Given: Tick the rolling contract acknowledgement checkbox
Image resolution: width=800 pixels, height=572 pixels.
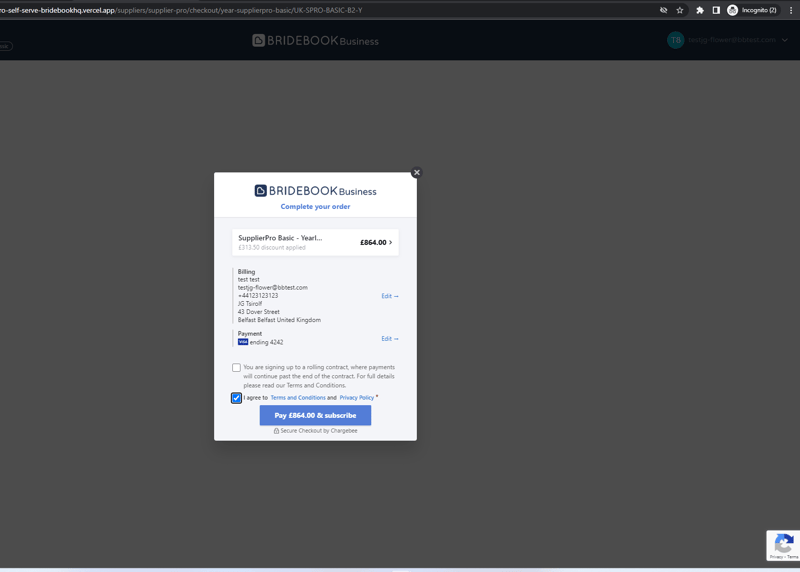Looking at the screenshot, I should pyautogui.click(x=237, y=368).
